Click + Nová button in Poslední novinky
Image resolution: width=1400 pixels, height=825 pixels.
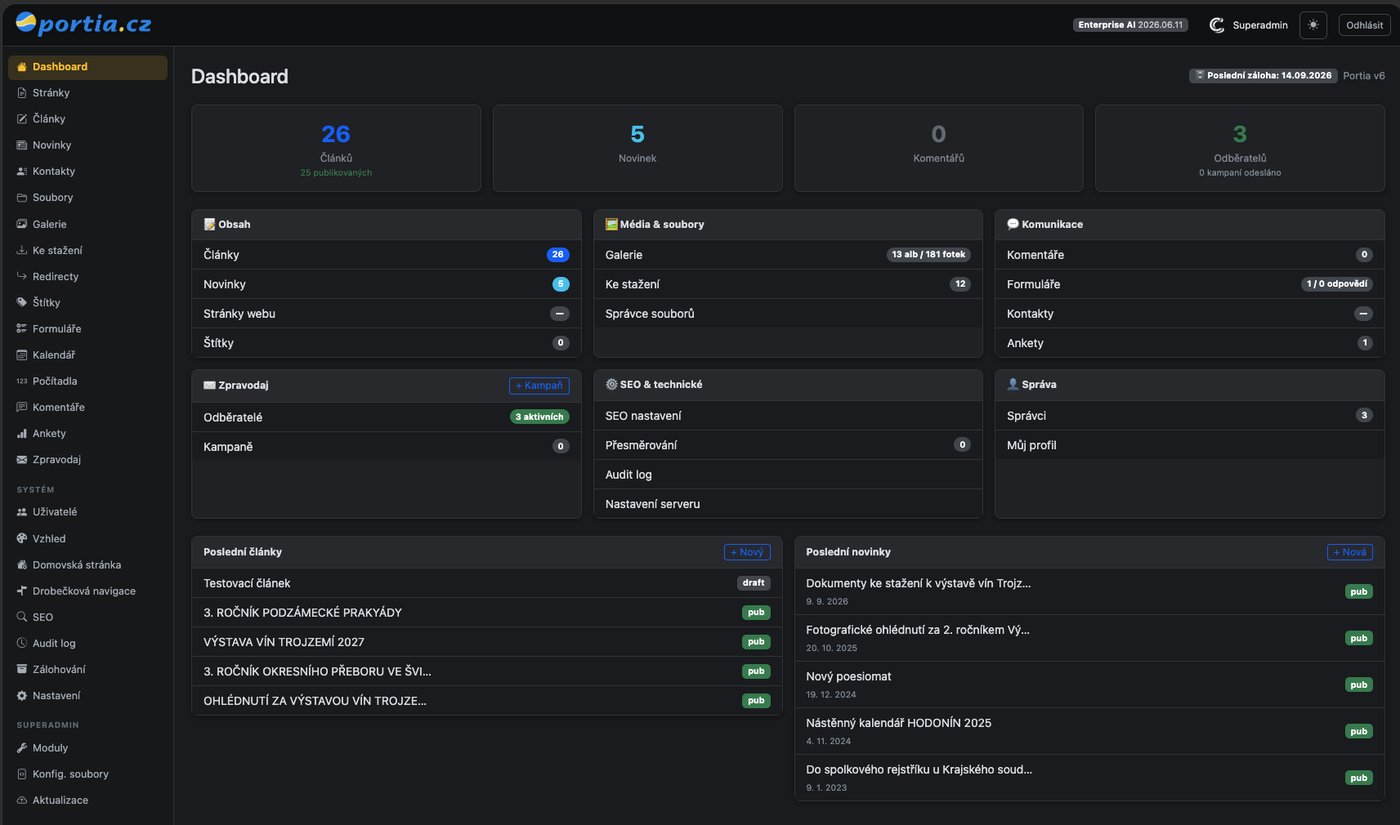click(x=1350, y=552)
